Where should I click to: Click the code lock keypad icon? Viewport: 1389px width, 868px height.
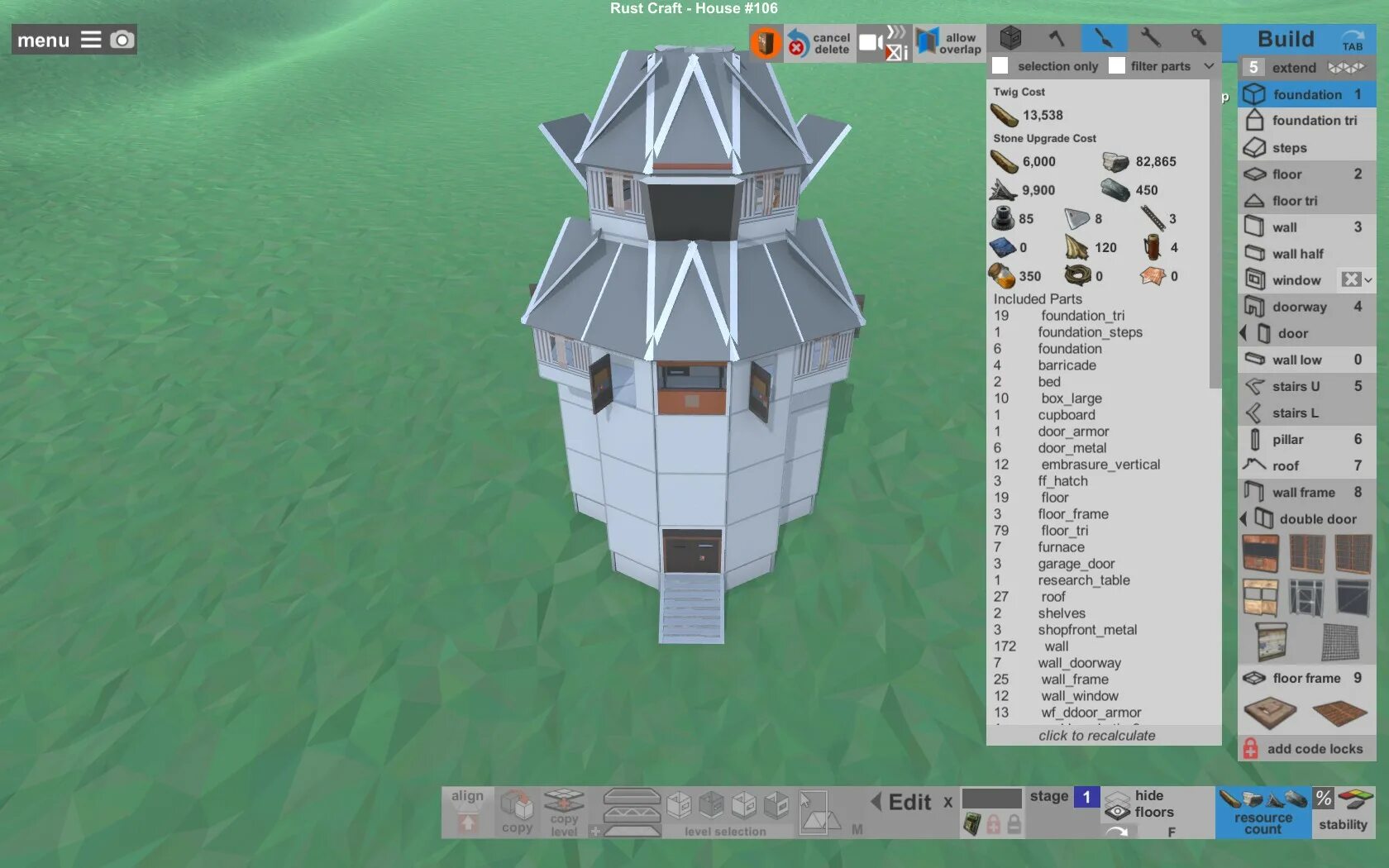pos(972,824)
